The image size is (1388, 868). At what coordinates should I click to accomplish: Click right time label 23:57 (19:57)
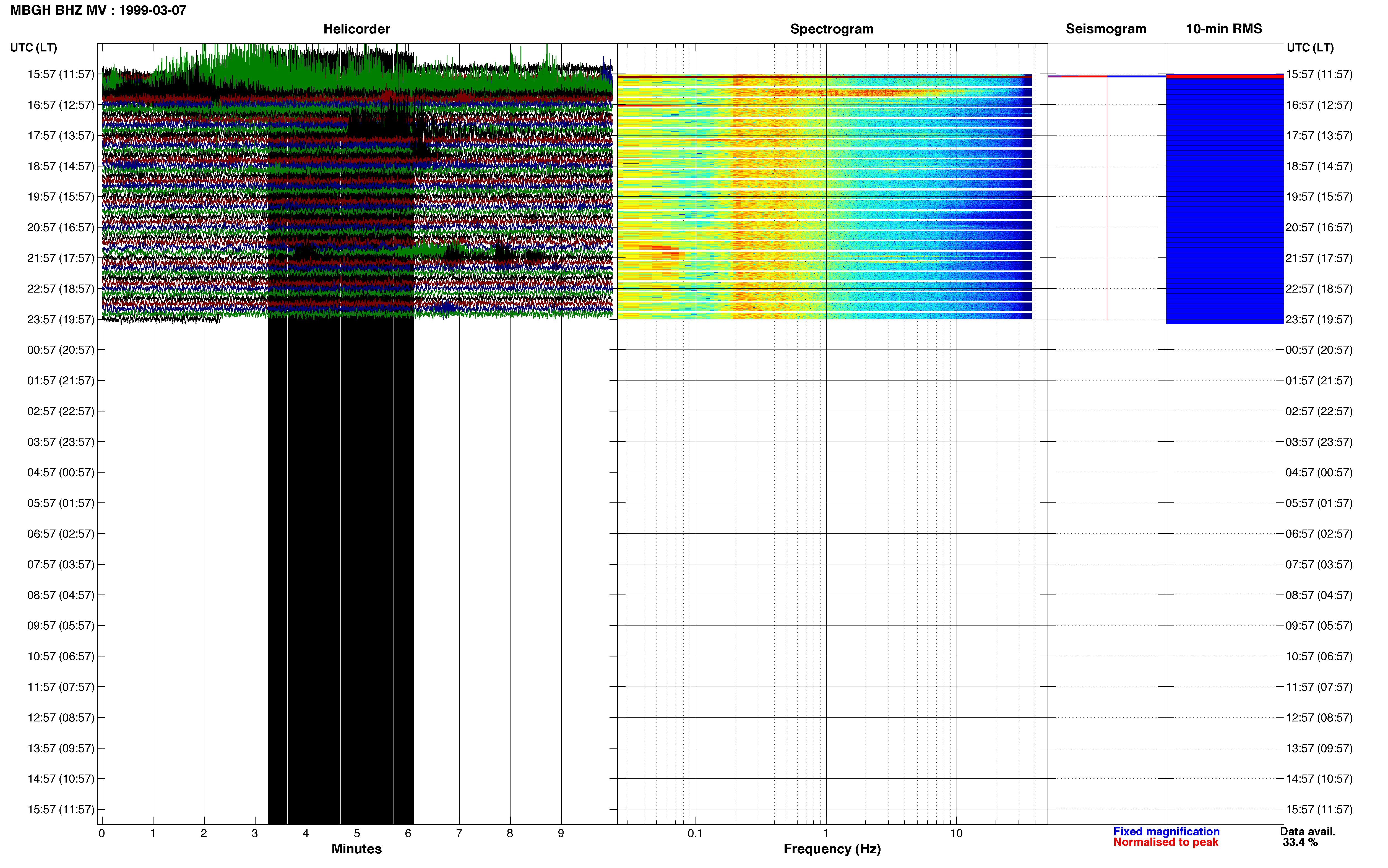point(1319,319)
